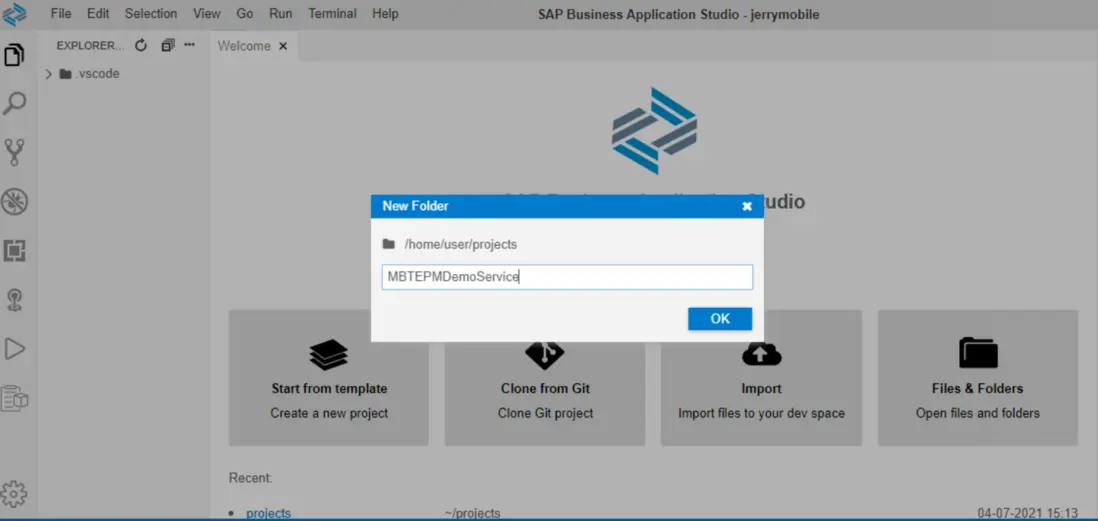Confirm new folder with OK button

(x=720, y=319)
